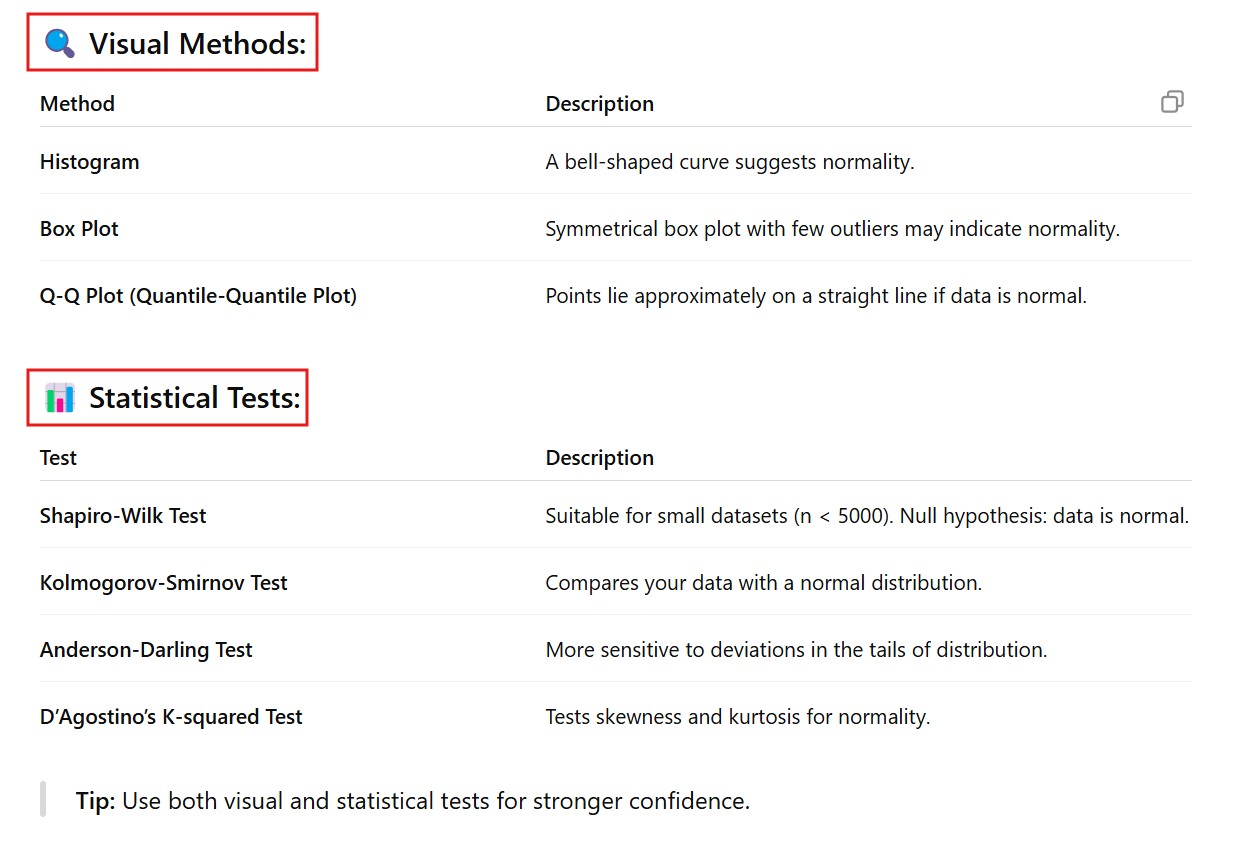Click the Kolmogorov-Smirnov Test entry
1252x845 pixels.
click(163, 583)
